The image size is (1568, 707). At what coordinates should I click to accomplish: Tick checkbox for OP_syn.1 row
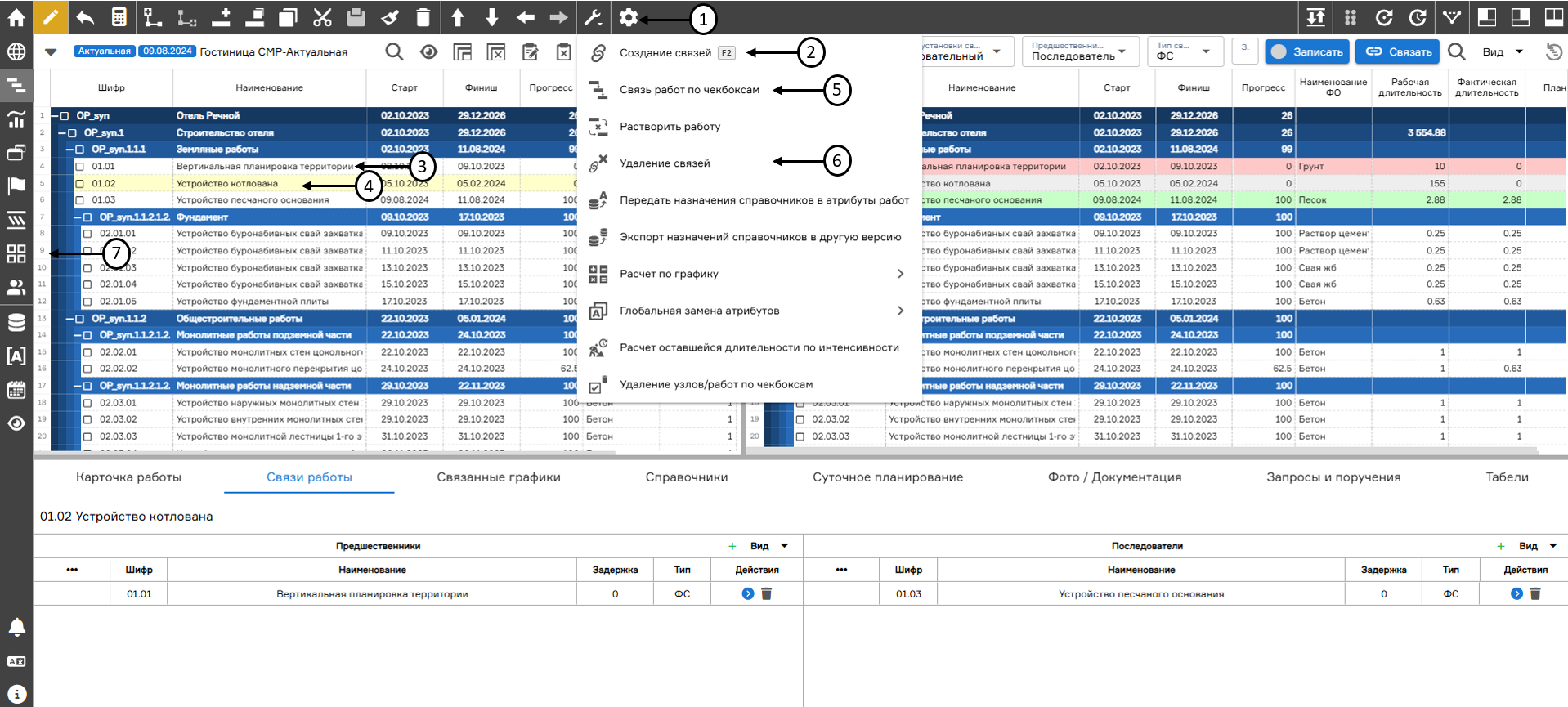coord(73,132)
